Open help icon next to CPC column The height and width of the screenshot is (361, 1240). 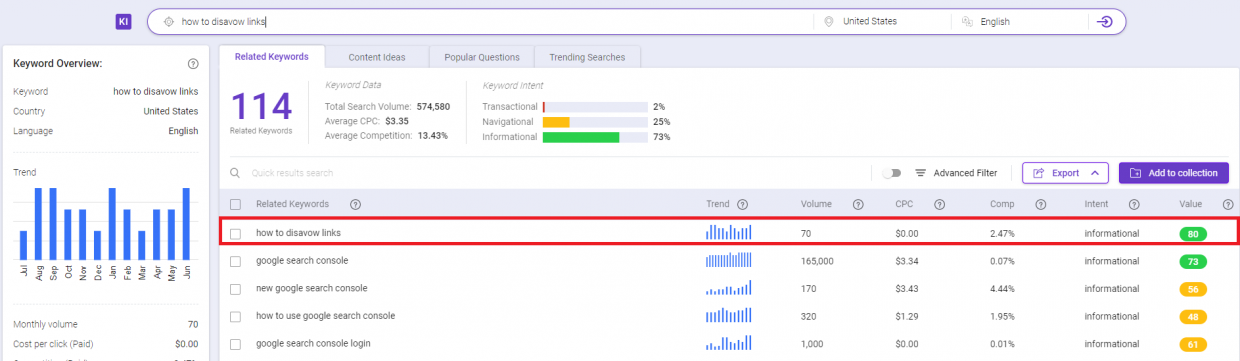click(x=939, y=204)
